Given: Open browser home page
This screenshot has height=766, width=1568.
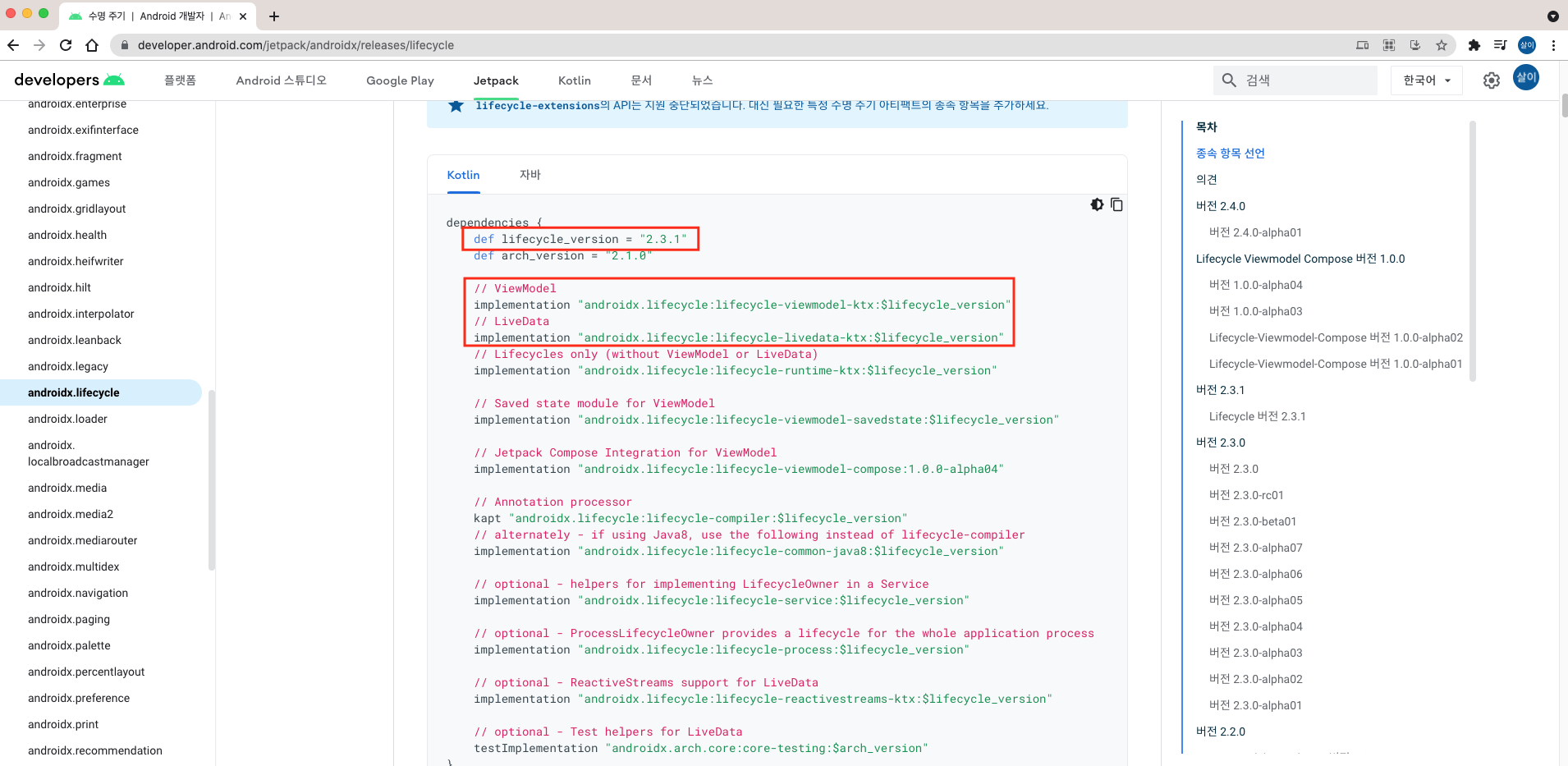Looking at the screenshot, I should tap(92, 45).
